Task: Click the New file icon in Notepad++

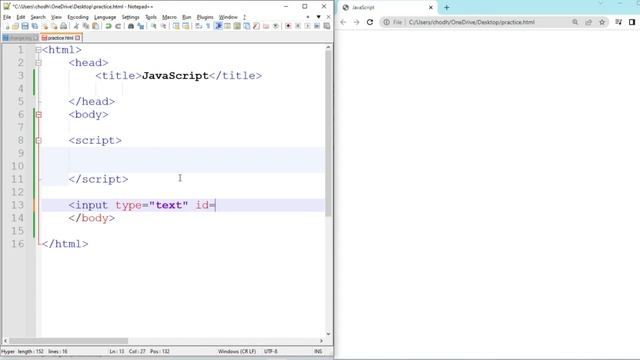Action: click(x=7, y=26)
